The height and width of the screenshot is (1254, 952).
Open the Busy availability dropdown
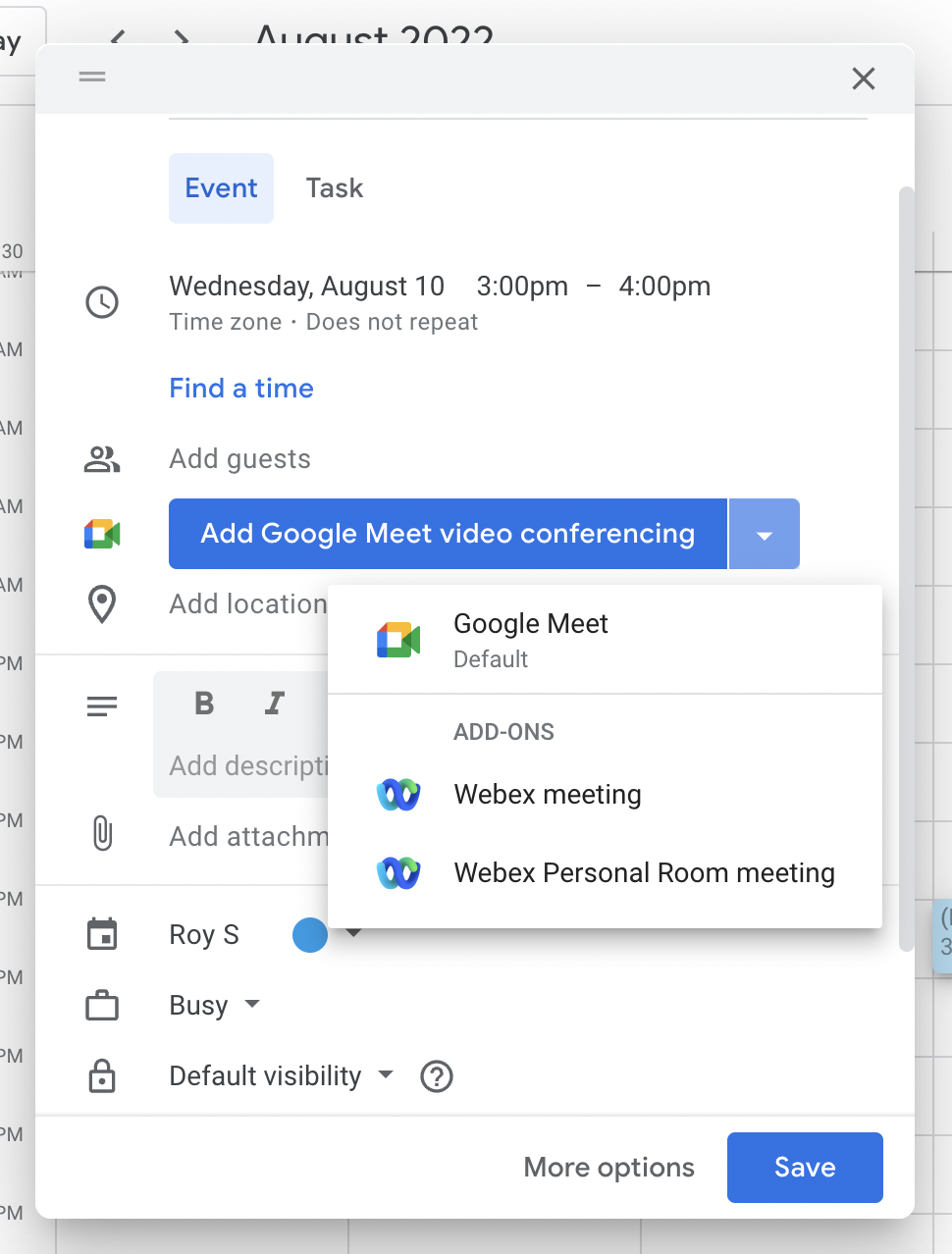[214, 1005]
